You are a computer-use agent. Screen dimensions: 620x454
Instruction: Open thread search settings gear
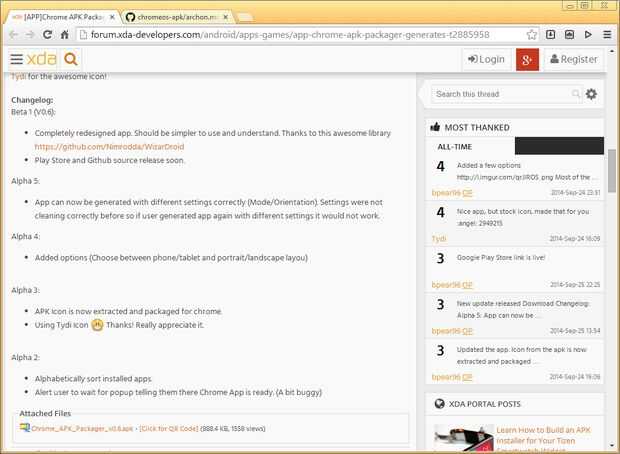click(x=591, y=94)
